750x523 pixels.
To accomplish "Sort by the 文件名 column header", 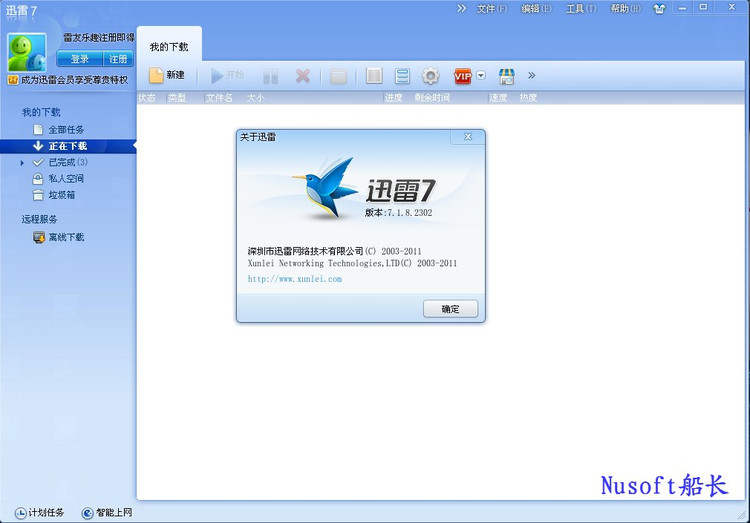I will (219, 98).
